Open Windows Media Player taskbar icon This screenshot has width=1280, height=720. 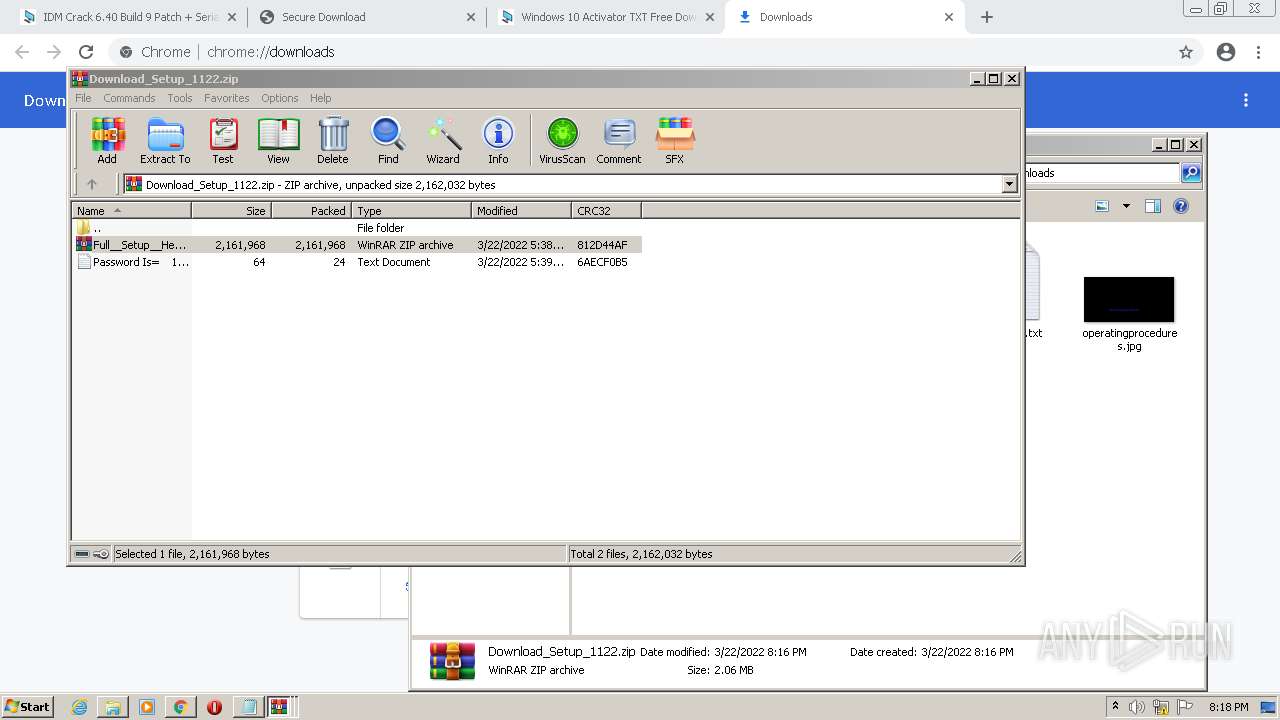click(147, 707)
